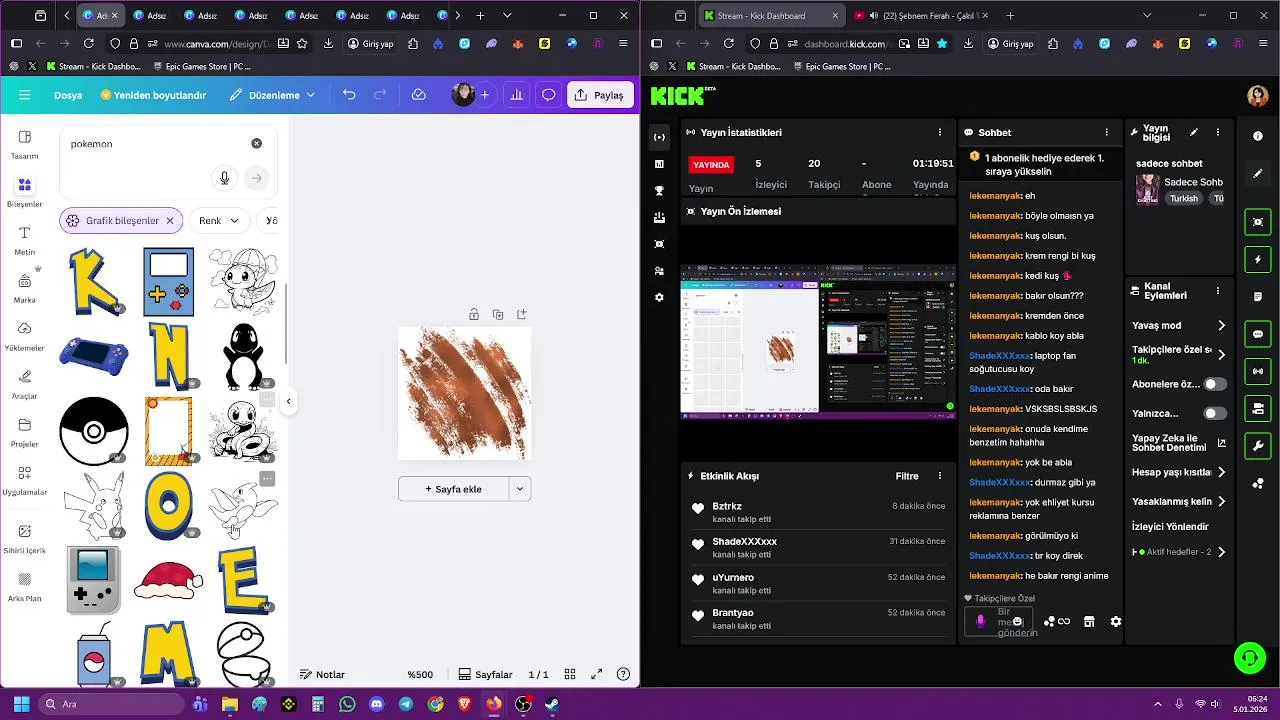The width and height of the screenshot is (1280, 720).
Task: Click the %500 zoom level
Action: click(x=420, y=675)
